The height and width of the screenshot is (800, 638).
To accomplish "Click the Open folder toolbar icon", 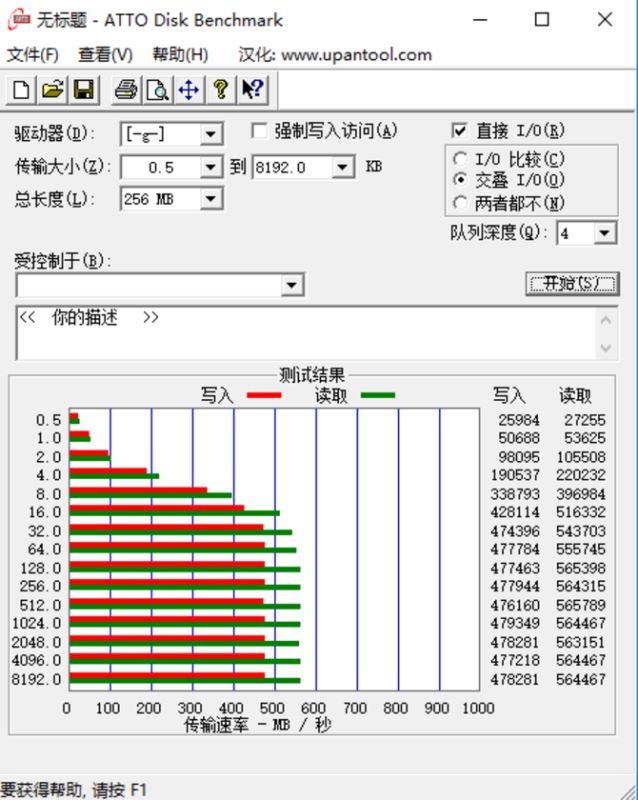I will (x=53, y=90).
